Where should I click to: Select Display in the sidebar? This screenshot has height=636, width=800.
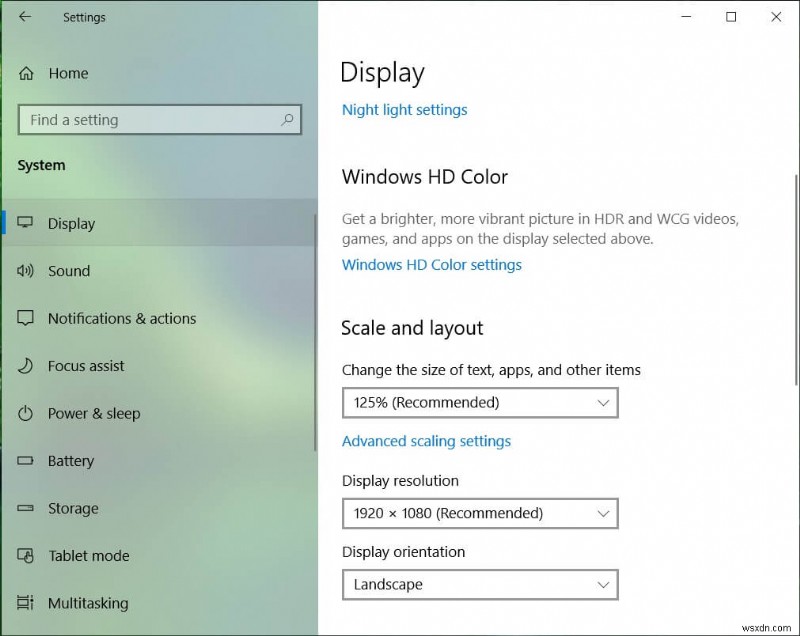coord(158,223)
